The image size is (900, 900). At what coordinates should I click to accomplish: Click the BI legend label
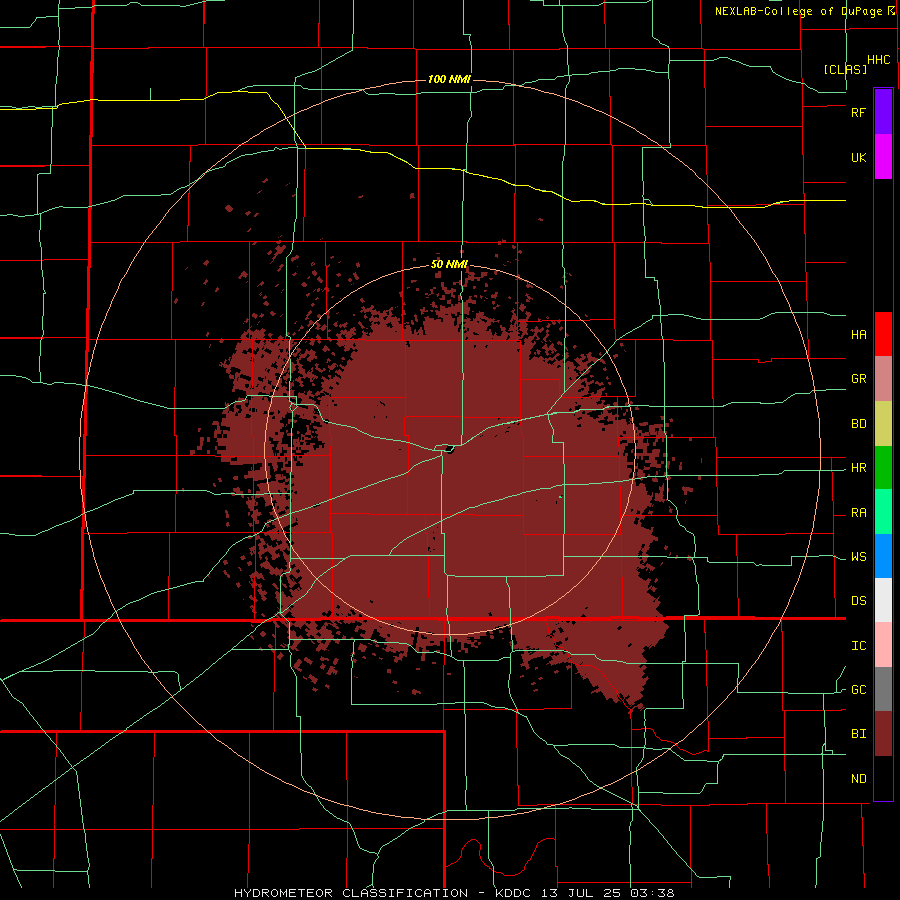[x=859, y=734]
